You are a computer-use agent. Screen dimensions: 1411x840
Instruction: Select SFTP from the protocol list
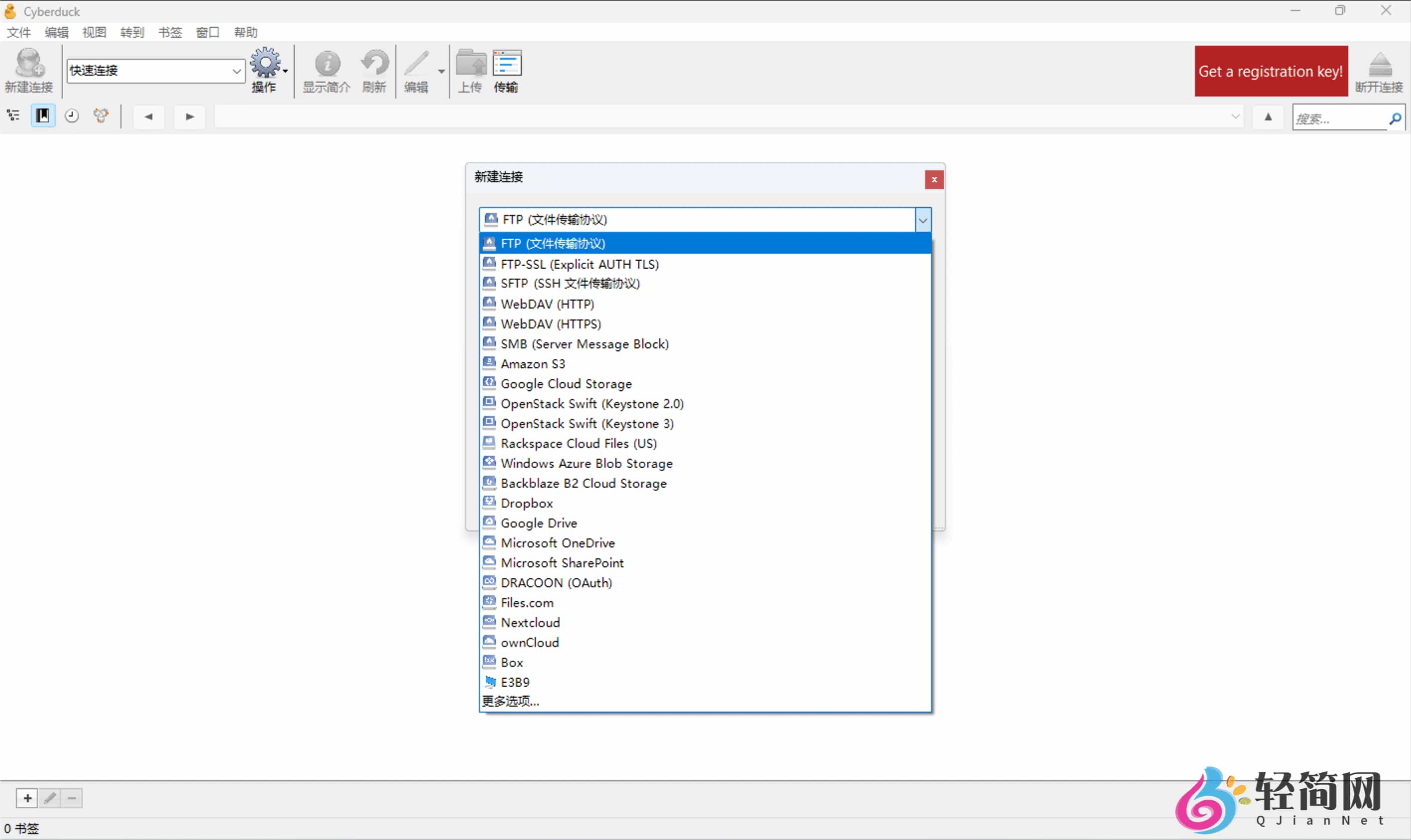coord(570,283)
